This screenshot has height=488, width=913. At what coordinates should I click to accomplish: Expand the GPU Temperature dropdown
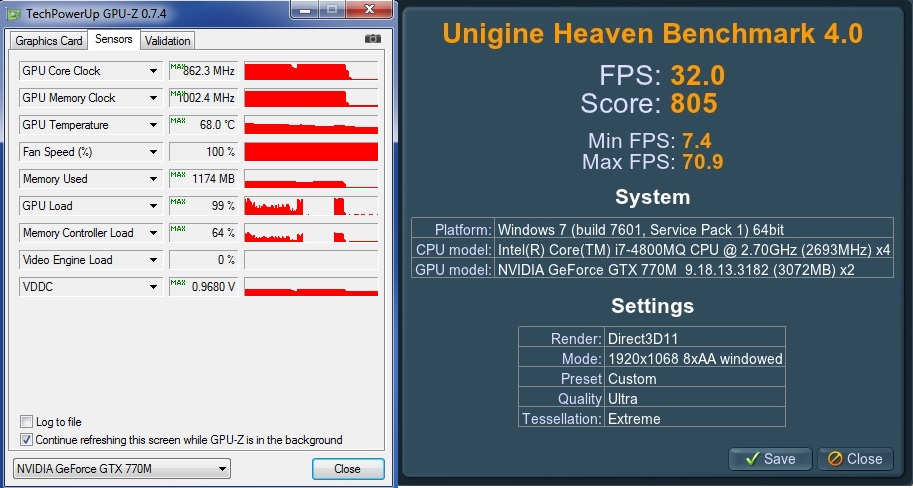coord(153,125)
